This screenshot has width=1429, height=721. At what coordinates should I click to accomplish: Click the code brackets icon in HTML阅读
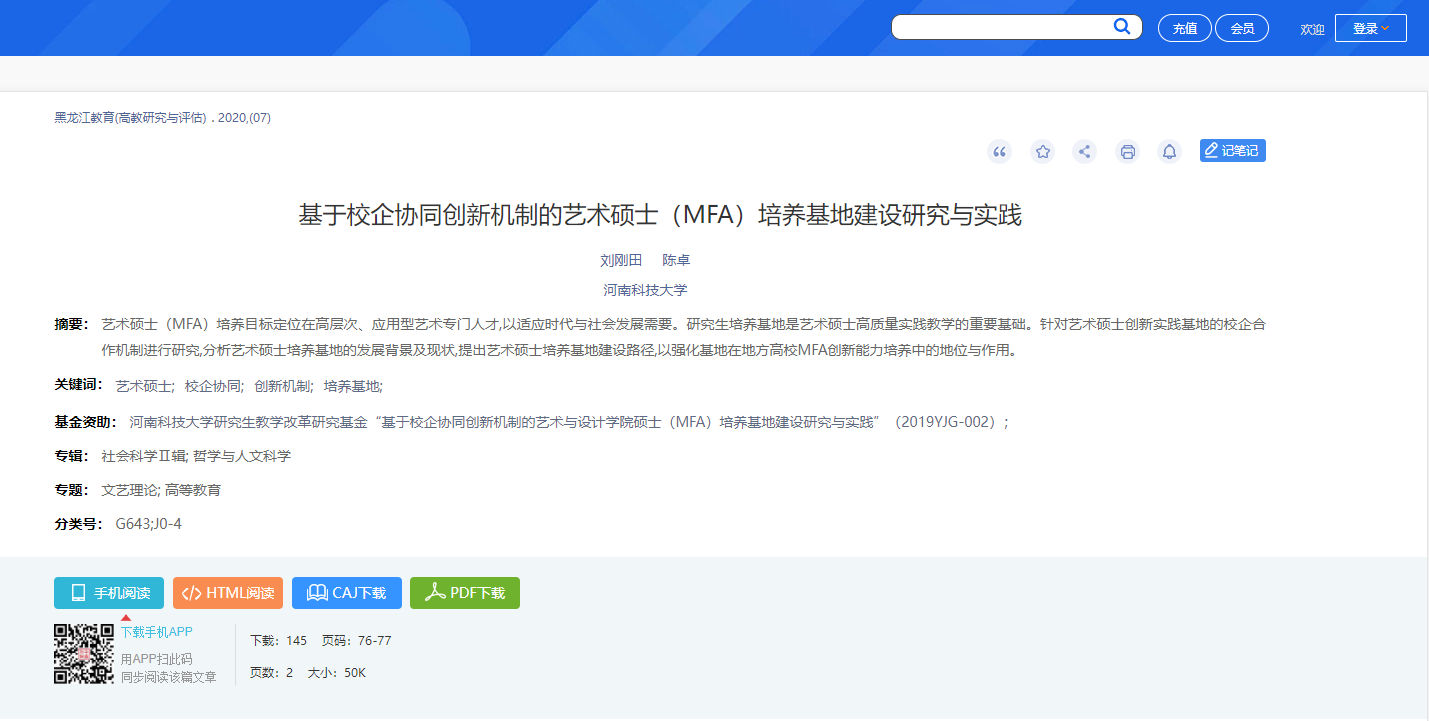click(x=191, y=593)
